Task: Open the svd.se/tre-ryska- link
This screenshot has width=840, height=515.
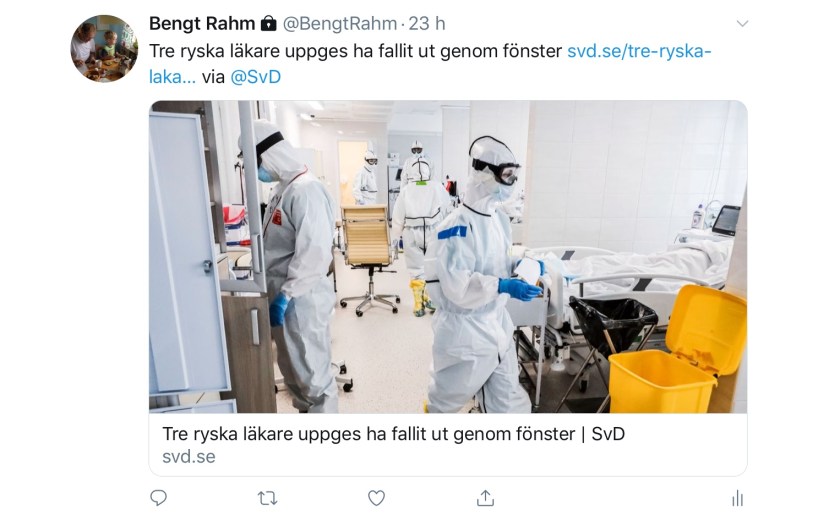Action: (639, 51)
